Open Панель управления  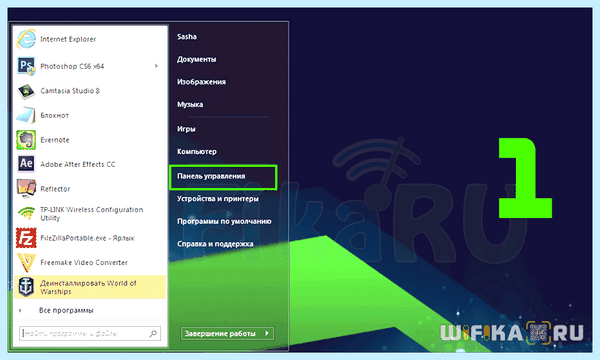click(x=223, y=177)
